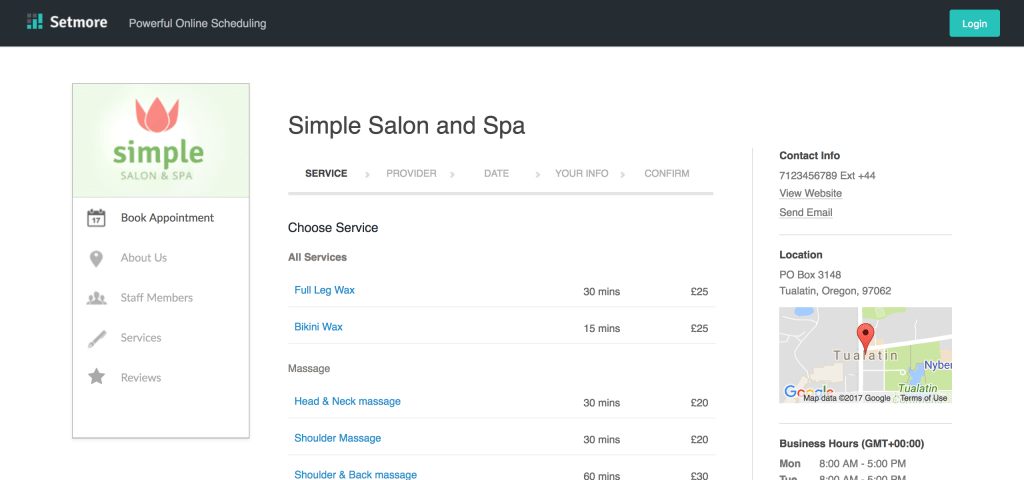
Task: Click the £25 price of Bikini Wax
Action: coord(699,328)
